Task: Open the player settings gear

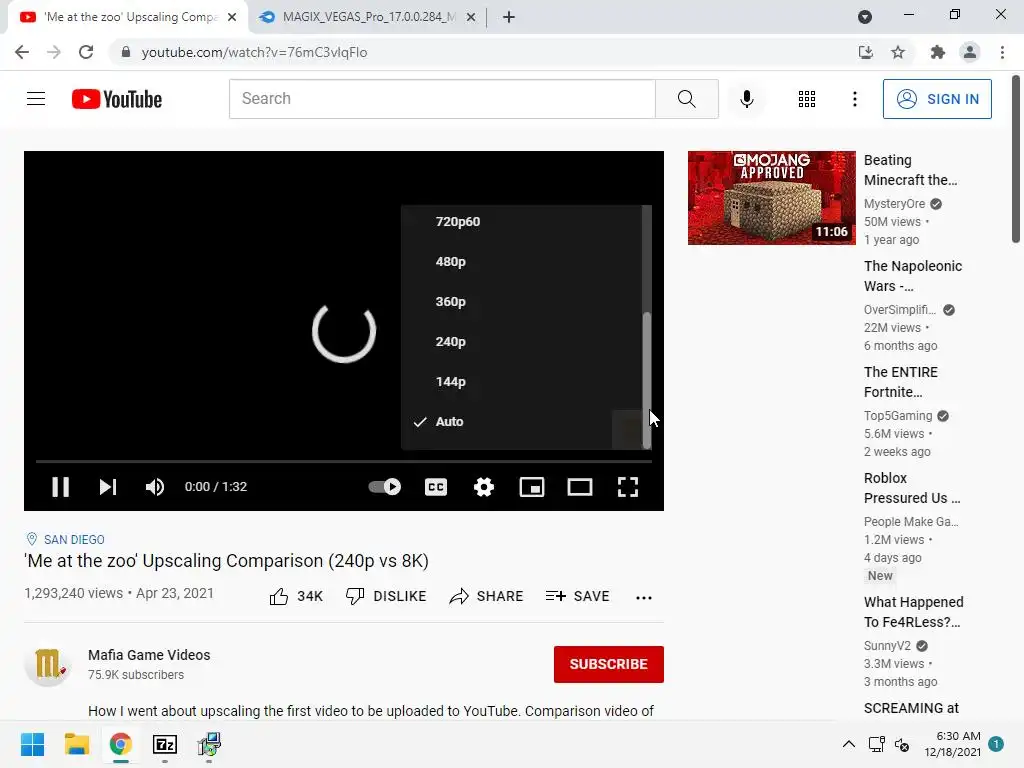Action: click(x=483, y=487)
